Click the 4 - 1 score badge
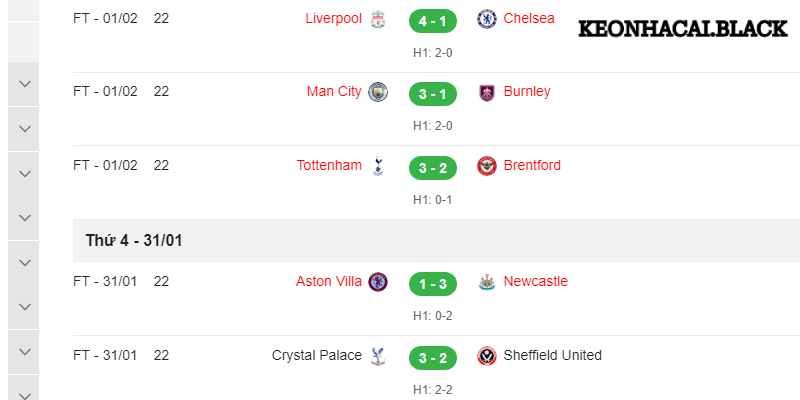This screenshot has width=800, height=400. [x=432, y=20]
